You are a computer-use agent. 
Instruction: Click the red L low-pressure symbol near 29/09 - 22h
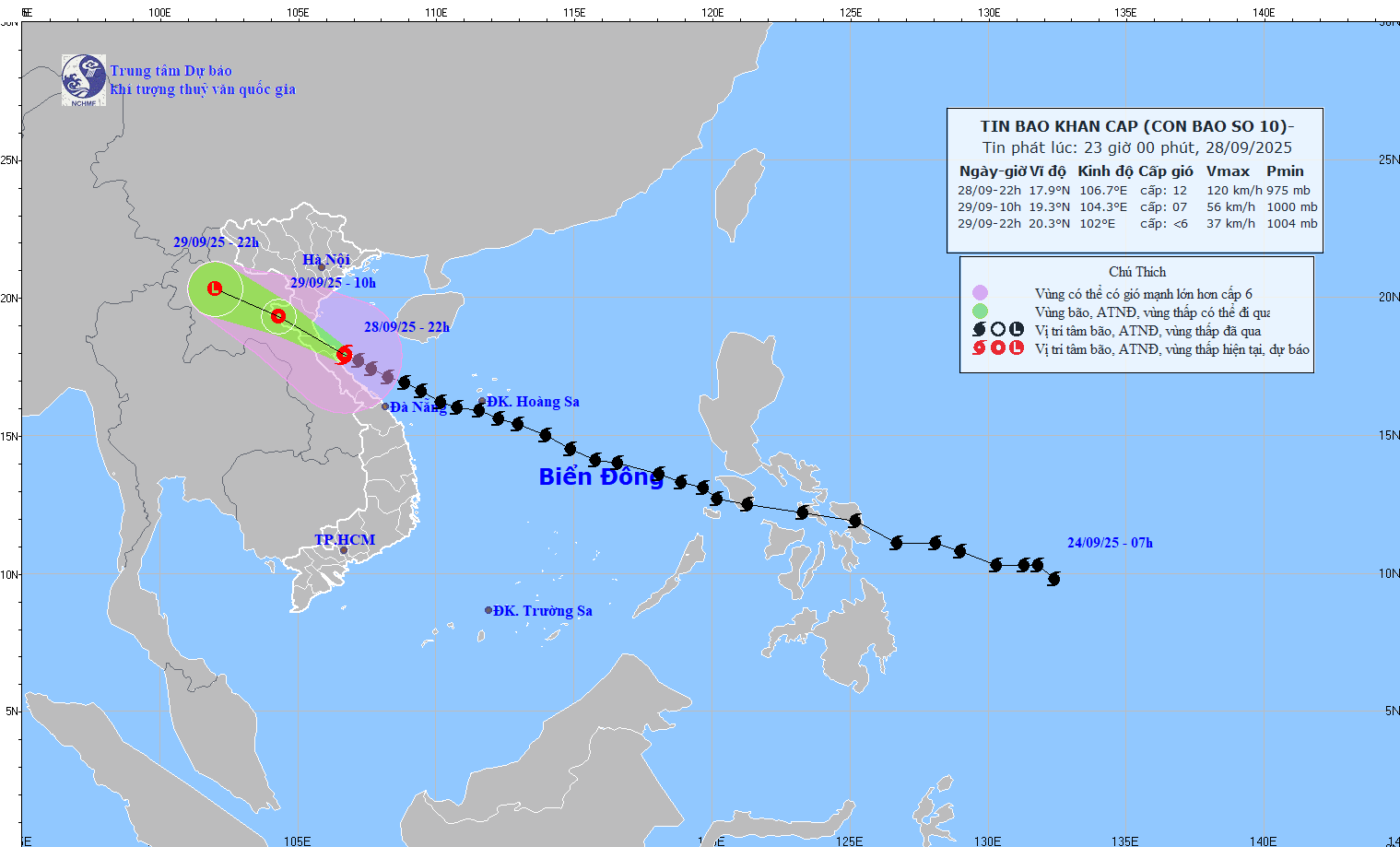[215, 288]
